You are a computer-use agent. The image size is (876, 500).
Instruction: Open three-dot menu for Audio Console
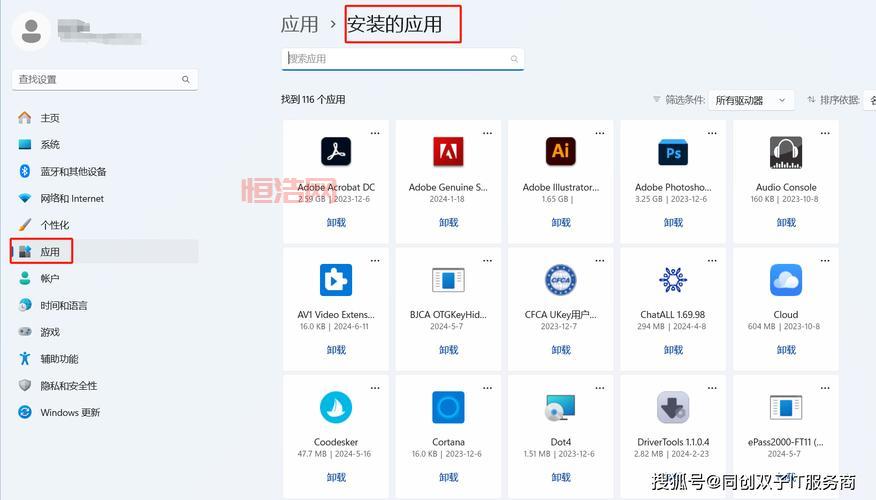(826, 132)
